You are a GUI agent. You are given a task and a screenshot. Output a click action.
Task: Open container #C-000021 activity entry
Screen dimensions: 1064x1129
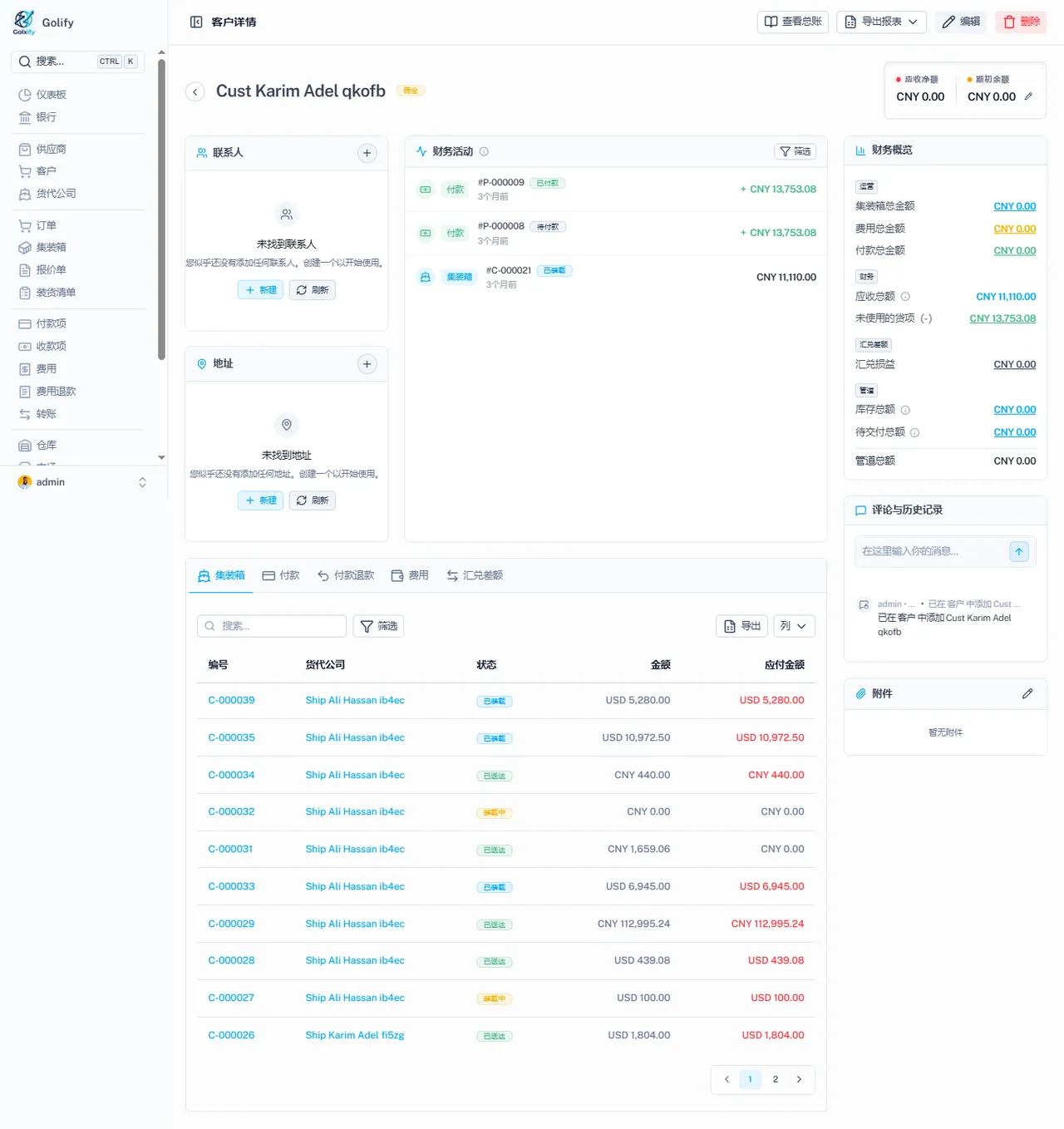coord(616,277)
